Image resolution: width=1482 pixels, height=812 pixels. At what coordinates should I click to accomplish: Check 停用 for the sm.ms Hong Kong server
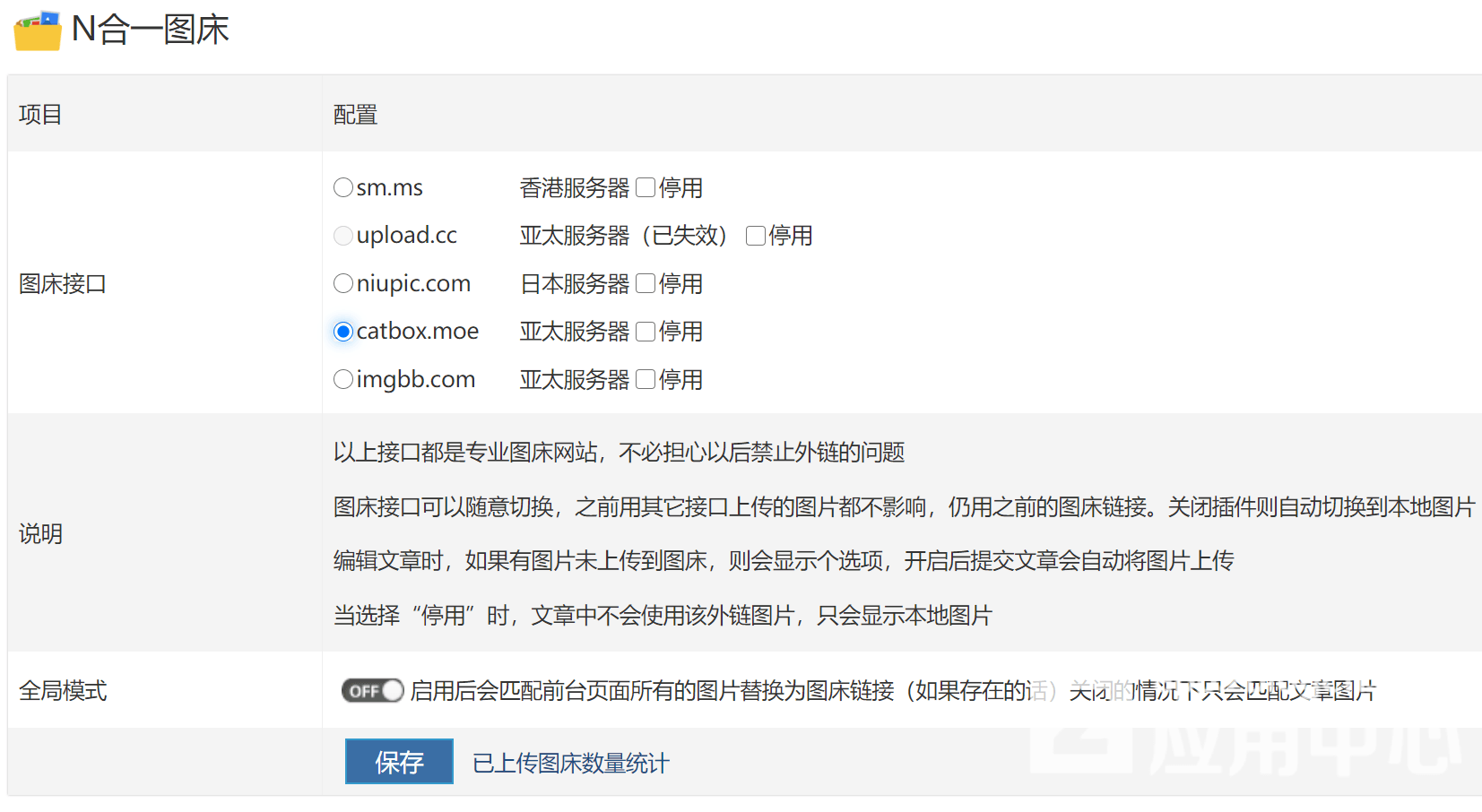click(x=646, y=187)
